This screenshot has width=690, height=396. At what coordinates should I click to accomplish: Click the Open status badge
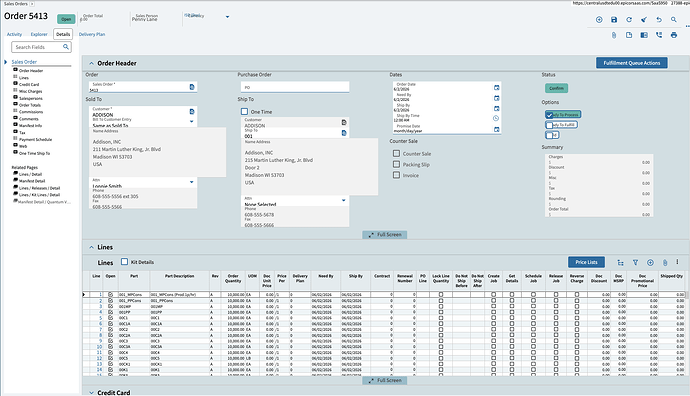pos(66,19)
